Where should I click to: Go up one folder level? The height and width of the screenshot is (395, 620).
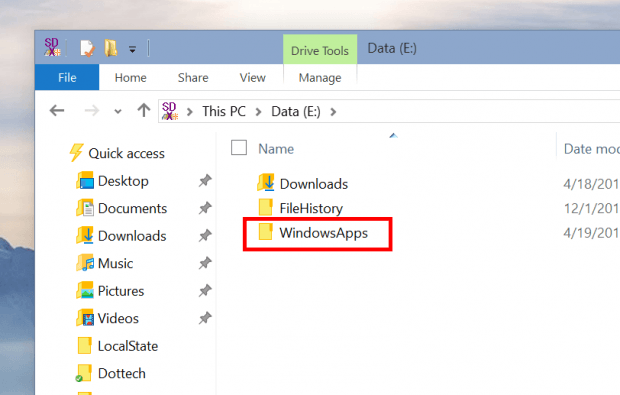[144, 110]
